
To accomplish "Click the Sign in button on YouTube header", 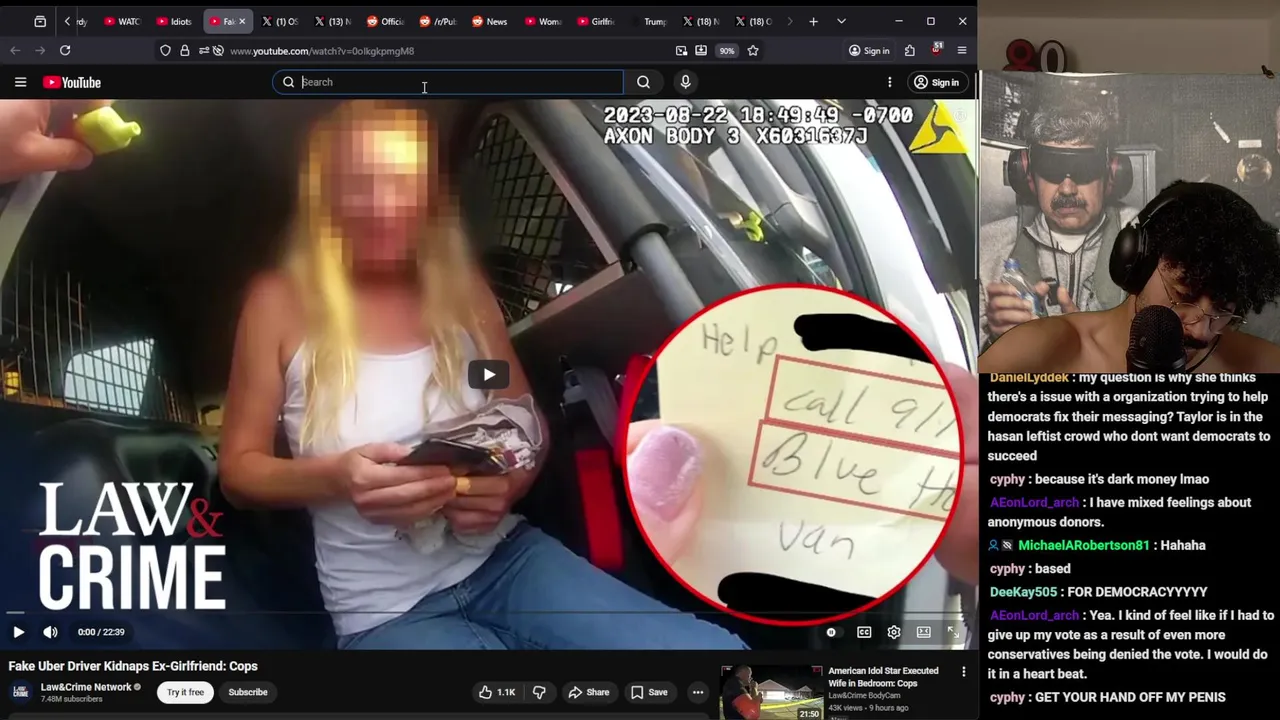I will pos(936,82).
